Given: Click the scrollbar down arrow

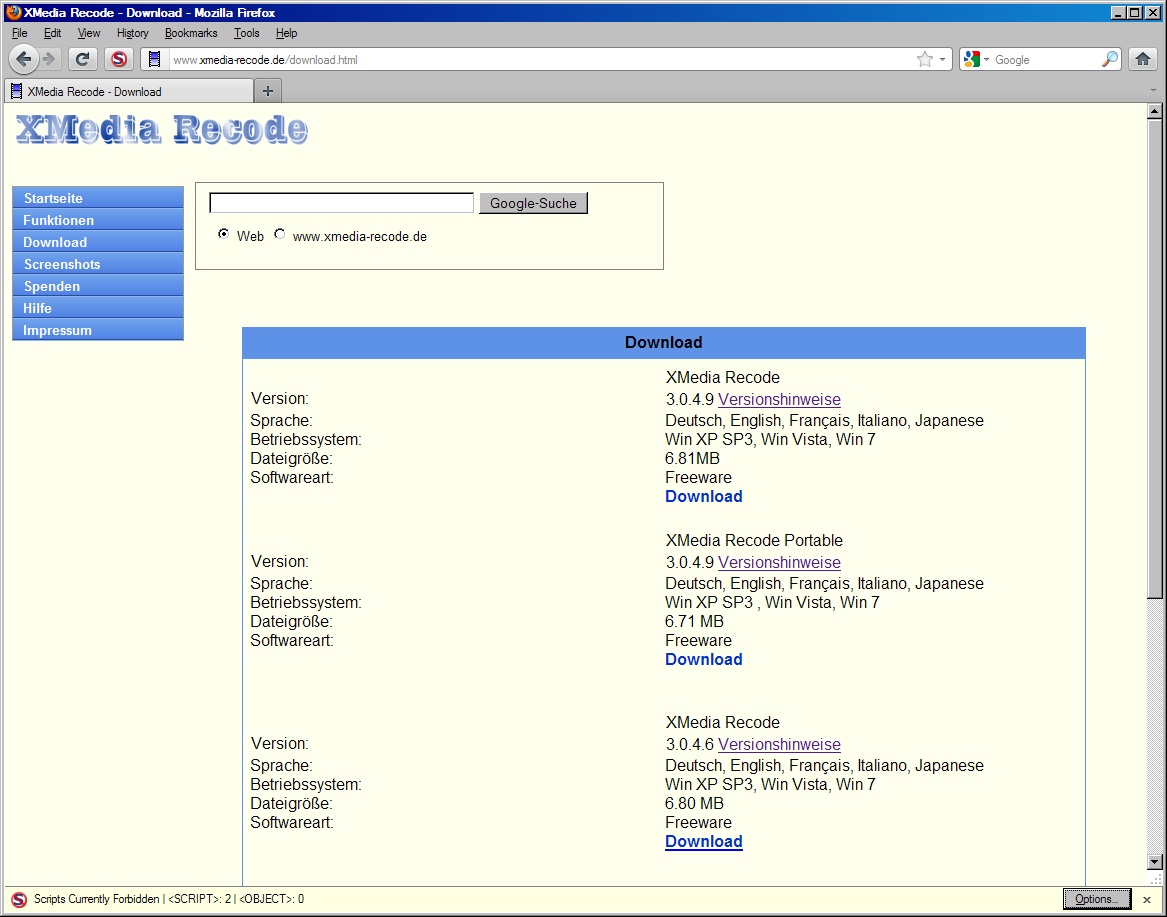Looking at the screenshot, I should point(1154,862).
